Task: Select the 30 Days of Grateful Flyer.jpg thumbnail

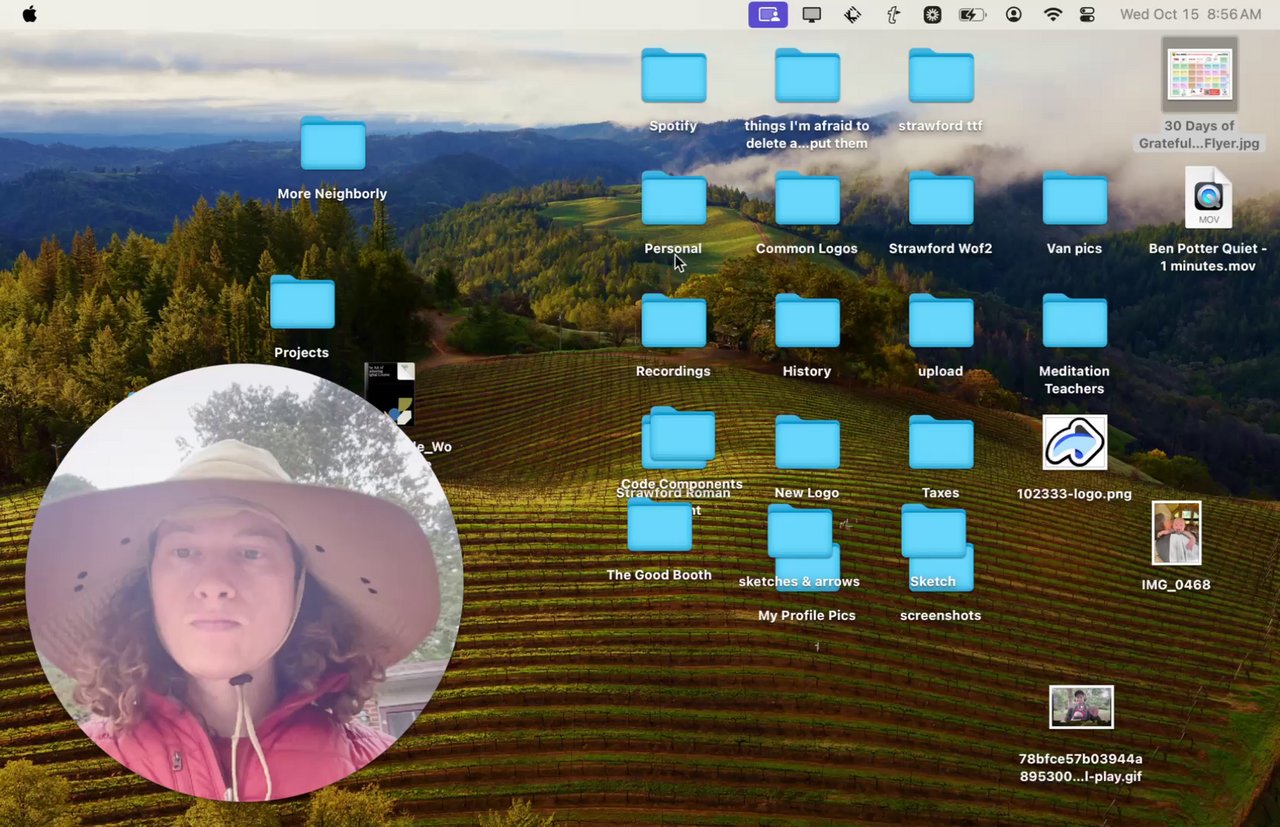Action: click(1199, 75)
